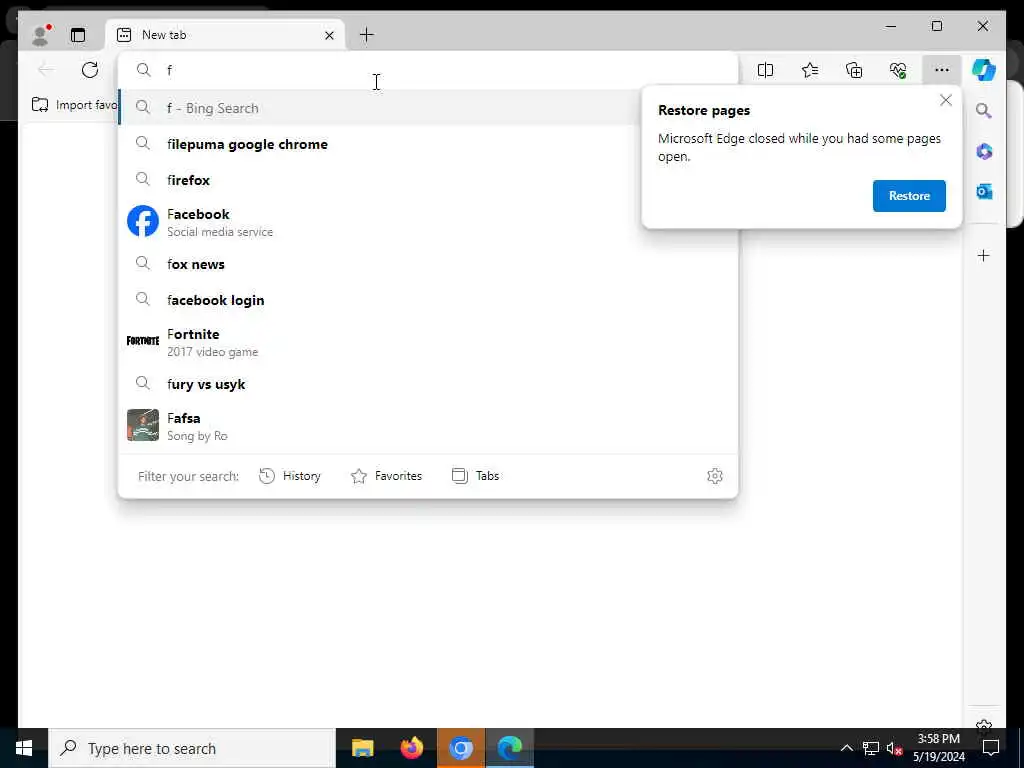Choose 'facebook login' suggestion
The width and height of the screenshot is (1024, 768).
[x=428, y=300]
